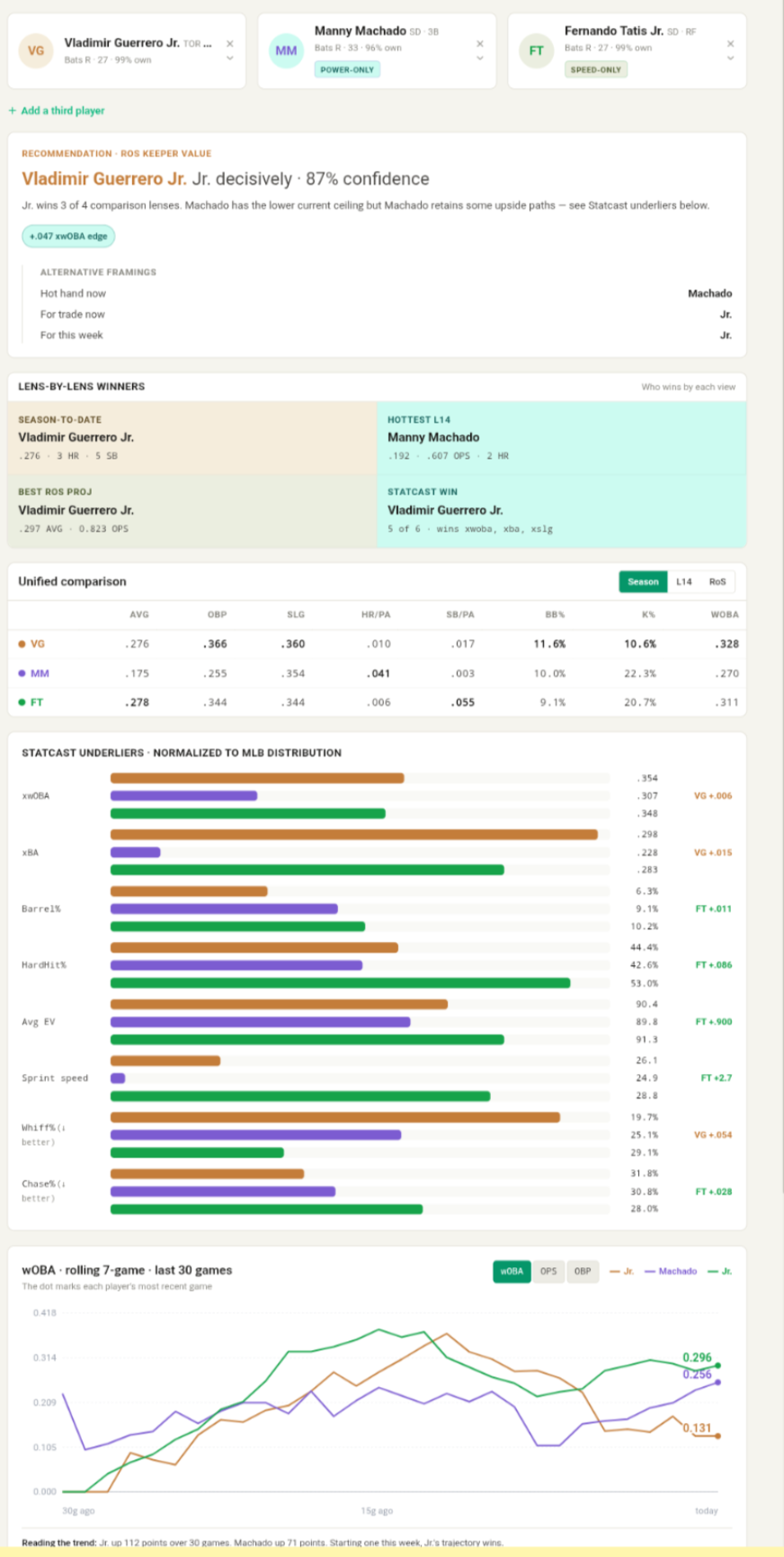Click the green HardHit% bar for Tatis
Screen dimensions: 784x1557
pos(341,983)
